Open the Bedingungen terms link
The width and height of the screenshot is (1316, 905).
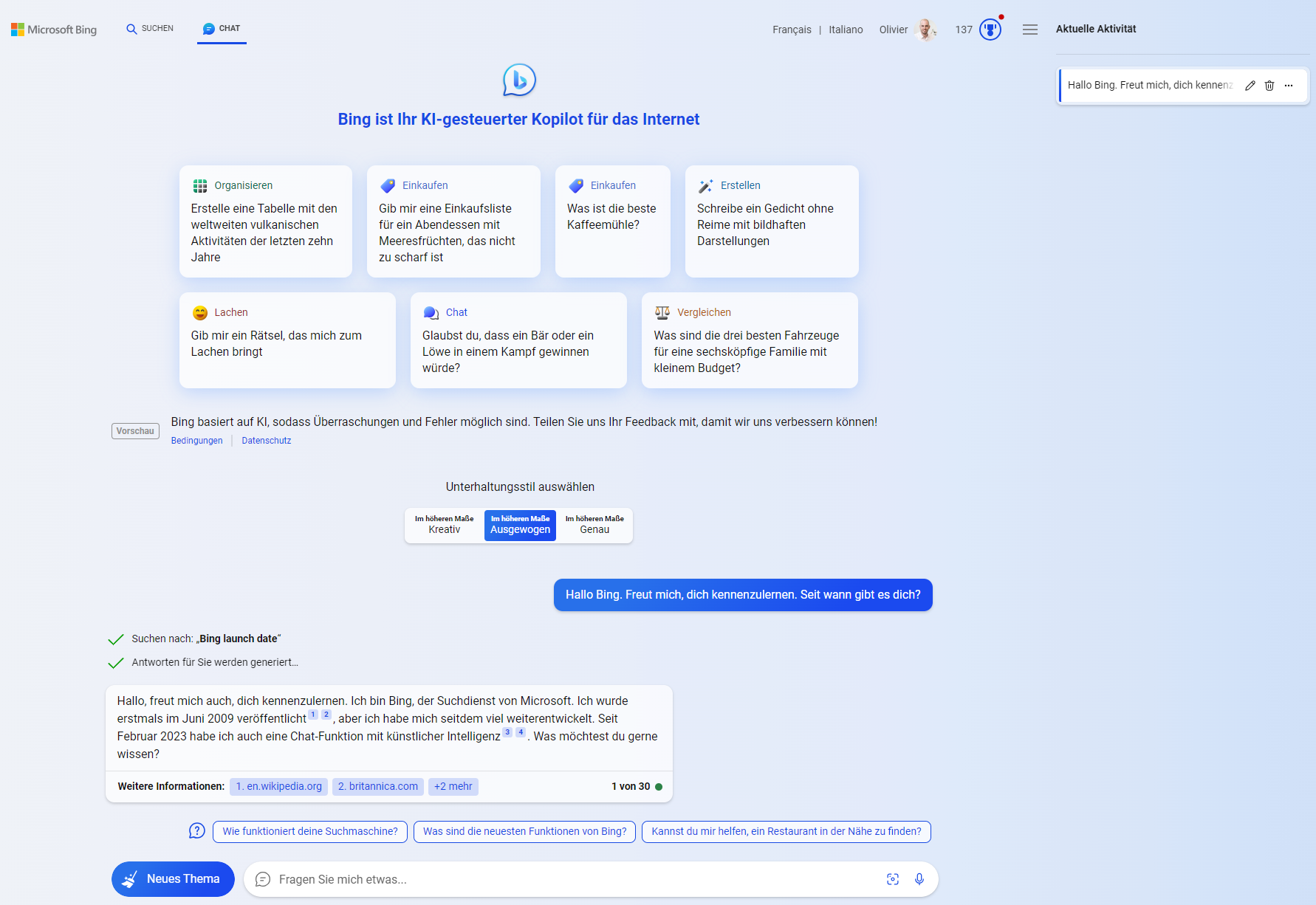[x=196, y=441]
